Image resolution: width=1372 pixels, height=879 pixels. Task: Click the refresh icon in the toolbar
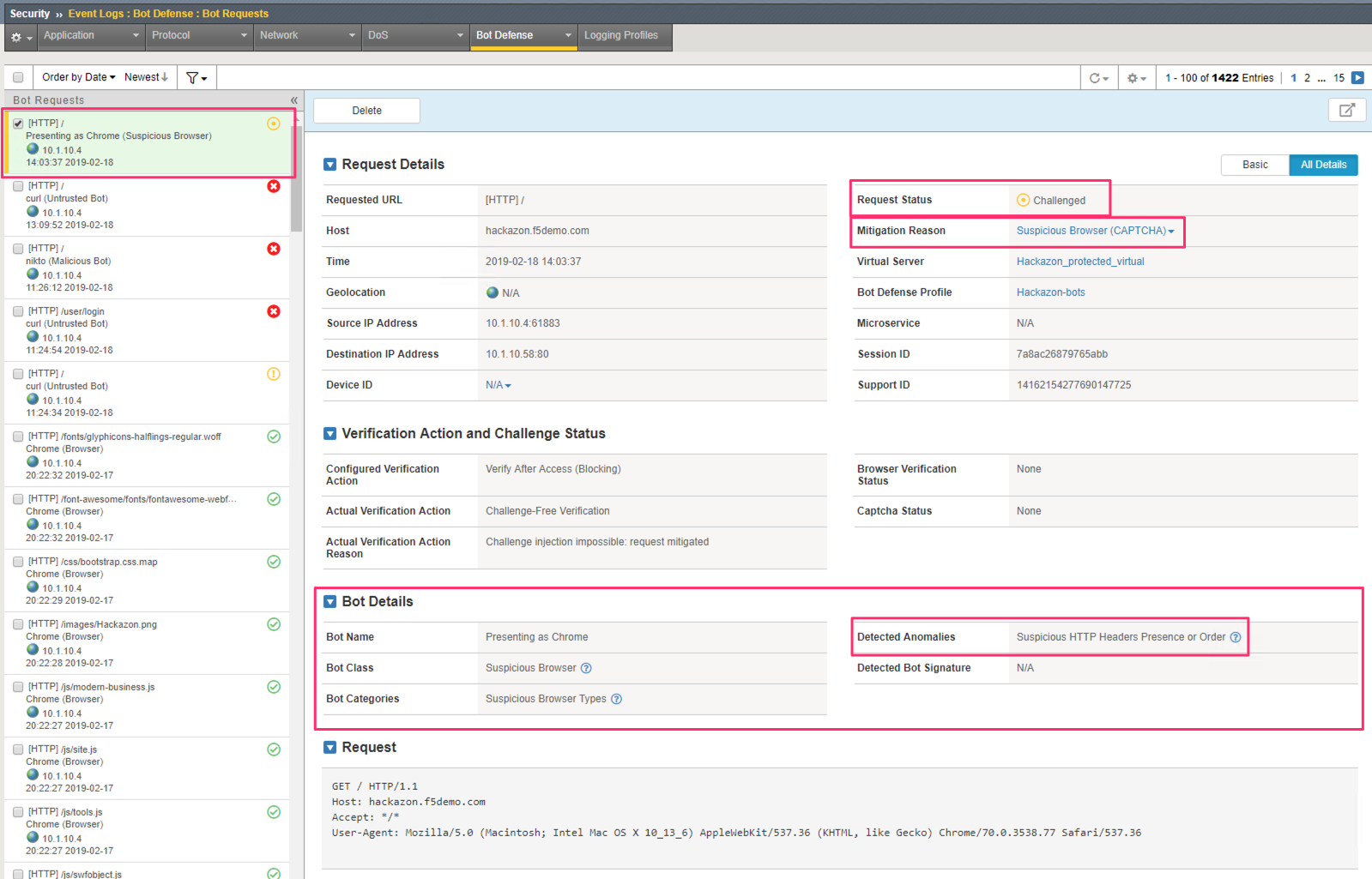1098,78
